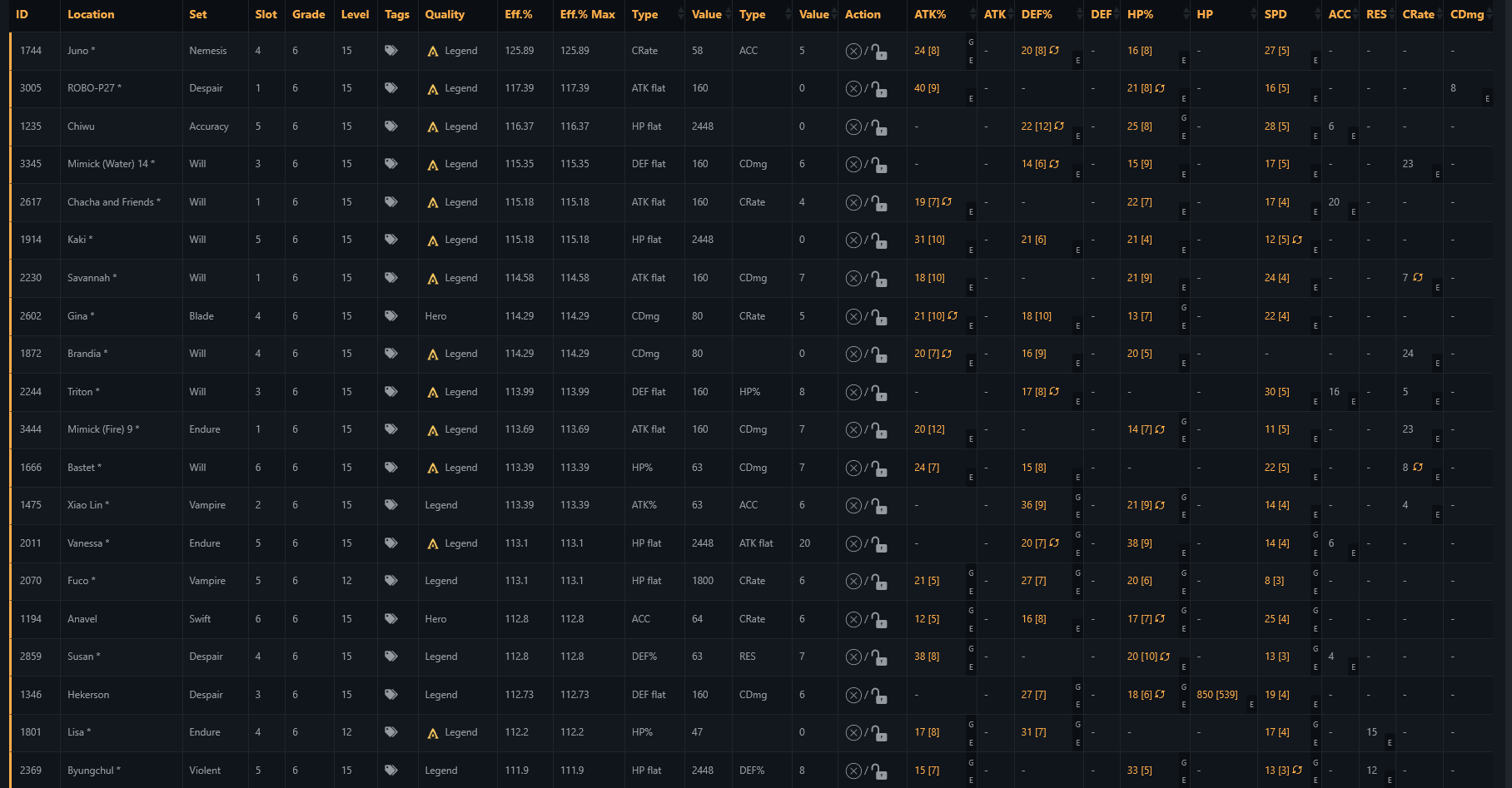Click the circled X action for Byungchul
This screenshot has height=788, width=1512.
click(x=853, y=771)
